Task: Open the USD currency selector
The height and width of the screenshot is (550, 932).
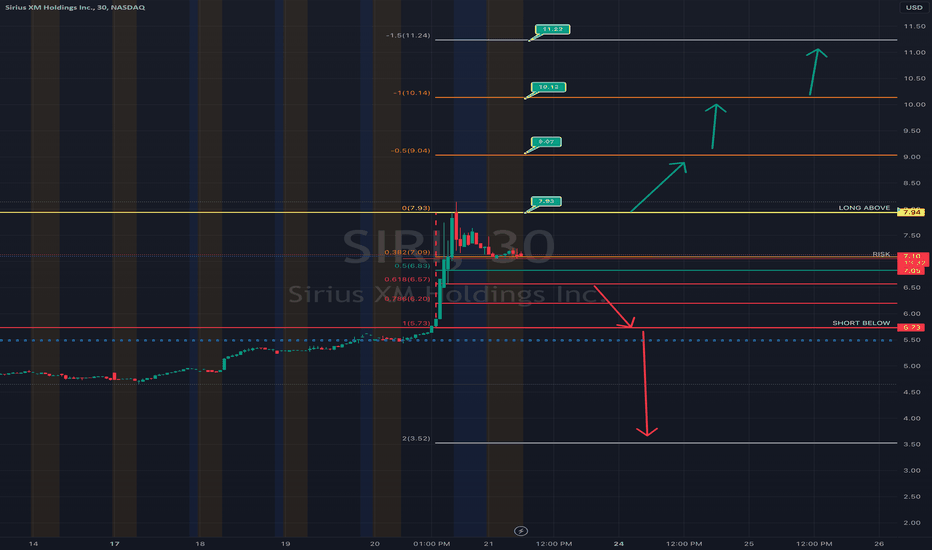Action: pyautogui.click(x=914, y=7)
